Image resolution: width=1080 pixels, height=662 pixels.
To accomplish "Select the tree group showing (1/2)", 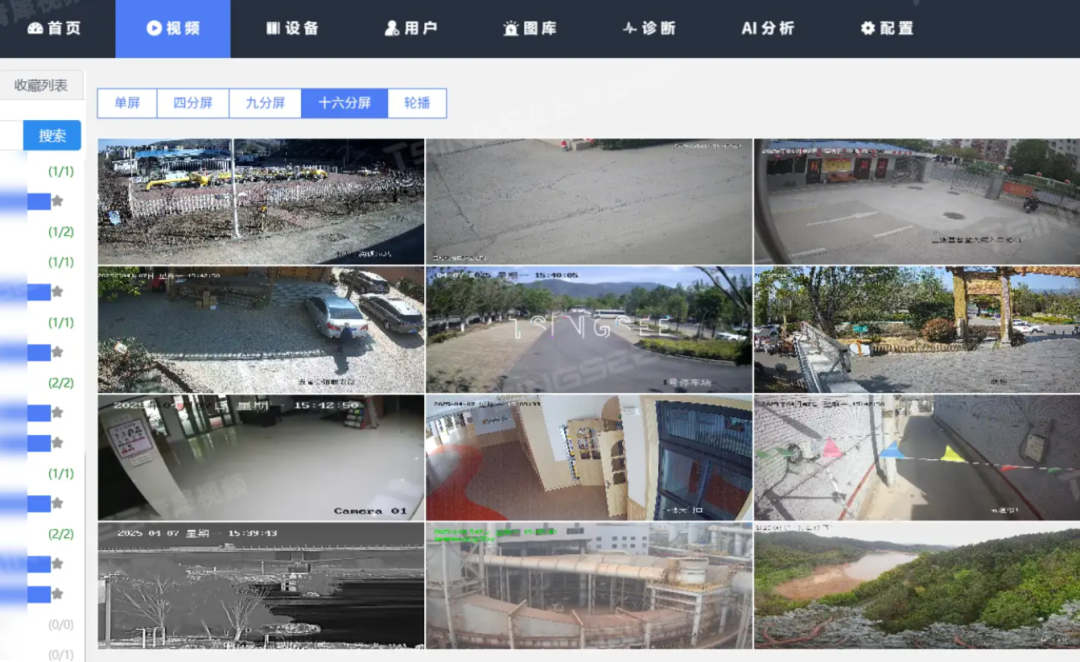I will tap(61, 231).
